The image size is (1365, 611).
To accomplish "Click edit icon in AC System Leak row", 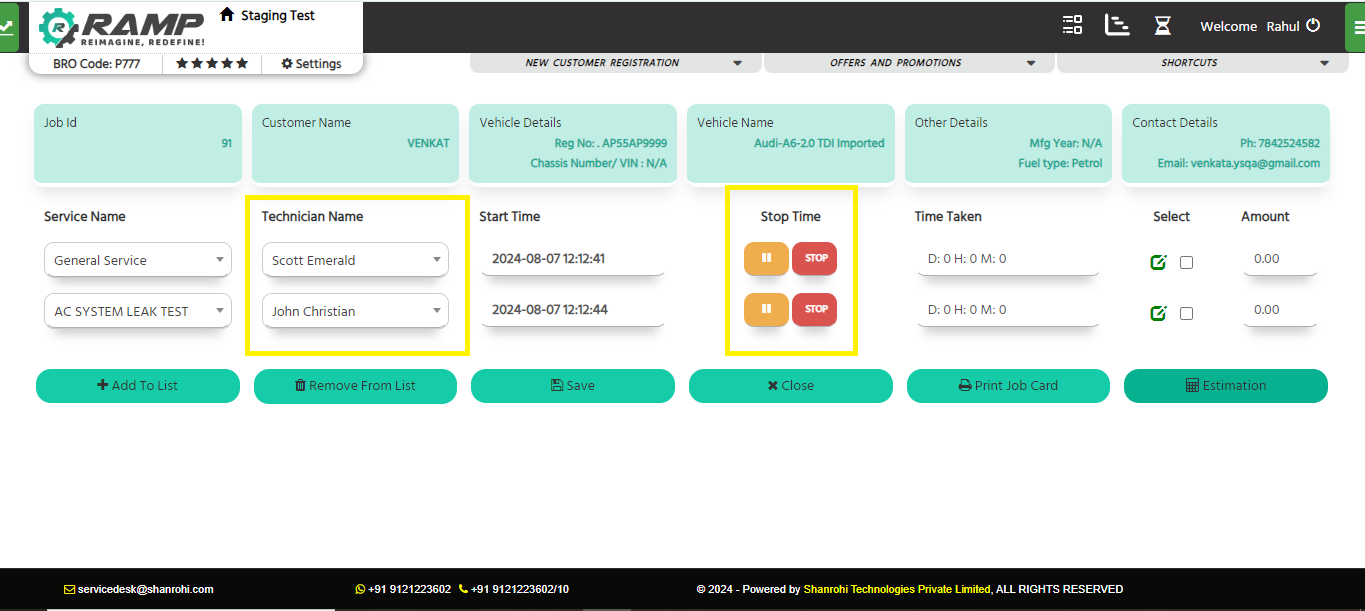I will (1158, 313).
